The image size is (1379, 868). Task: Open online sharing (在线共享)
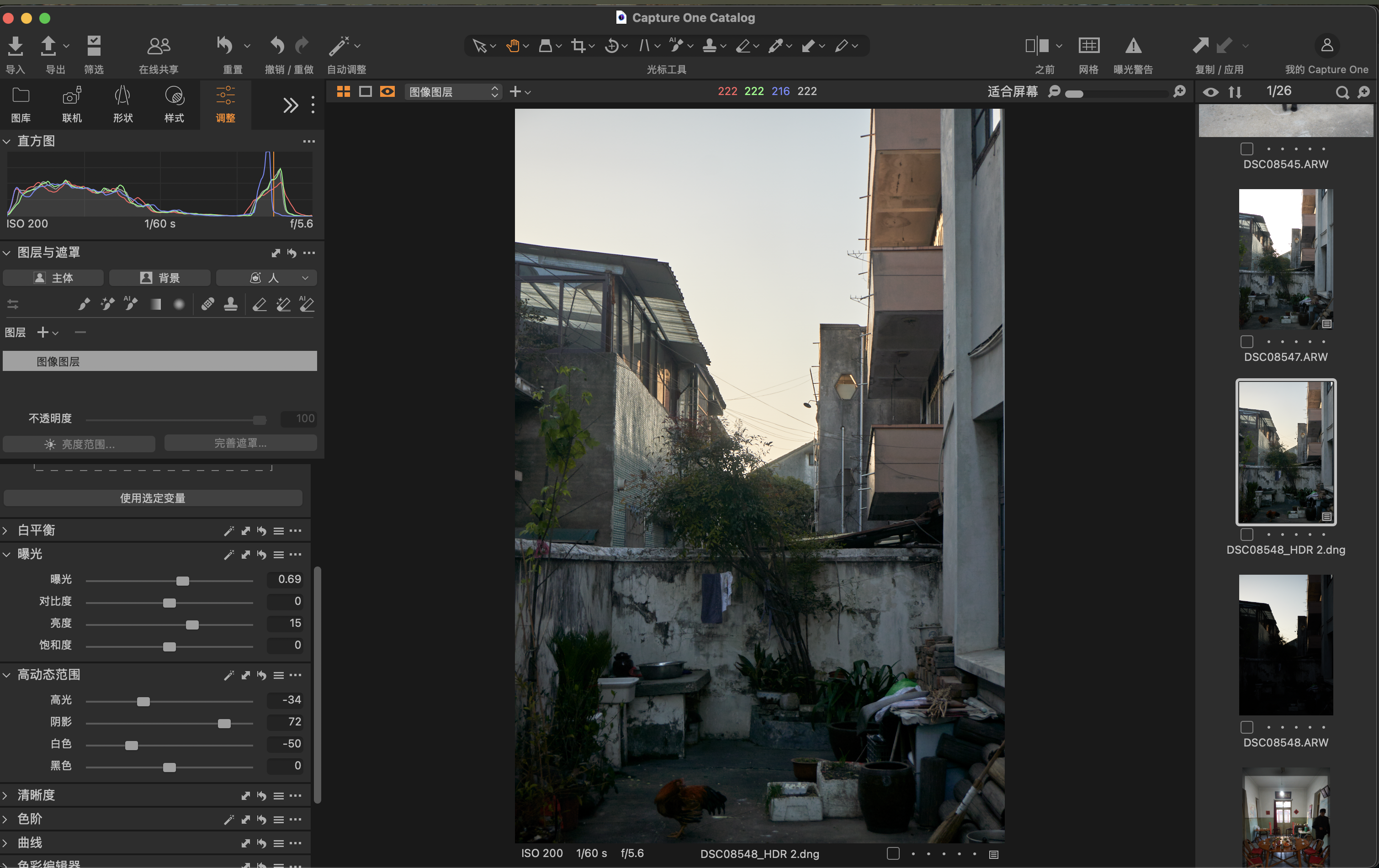click(159, 46)
